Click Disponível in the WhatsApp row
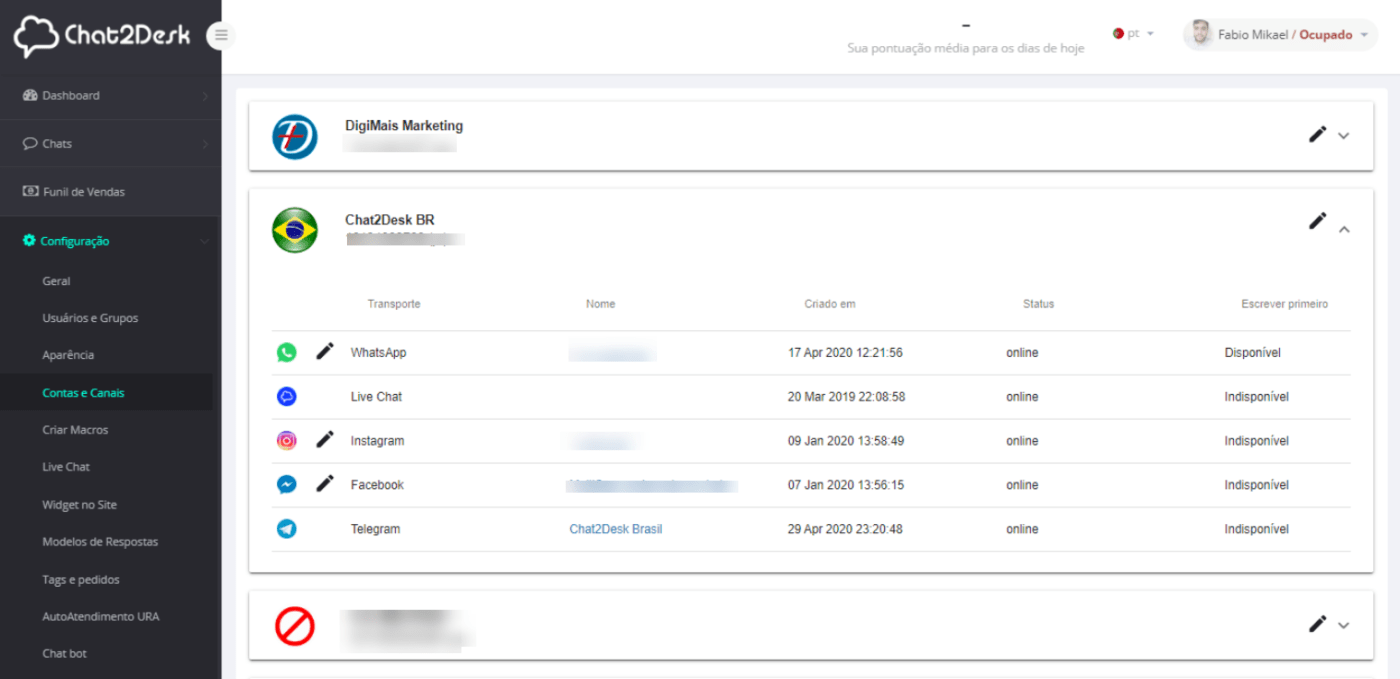This screenshot has height=679, width=1400. [x=1253, y=353]
